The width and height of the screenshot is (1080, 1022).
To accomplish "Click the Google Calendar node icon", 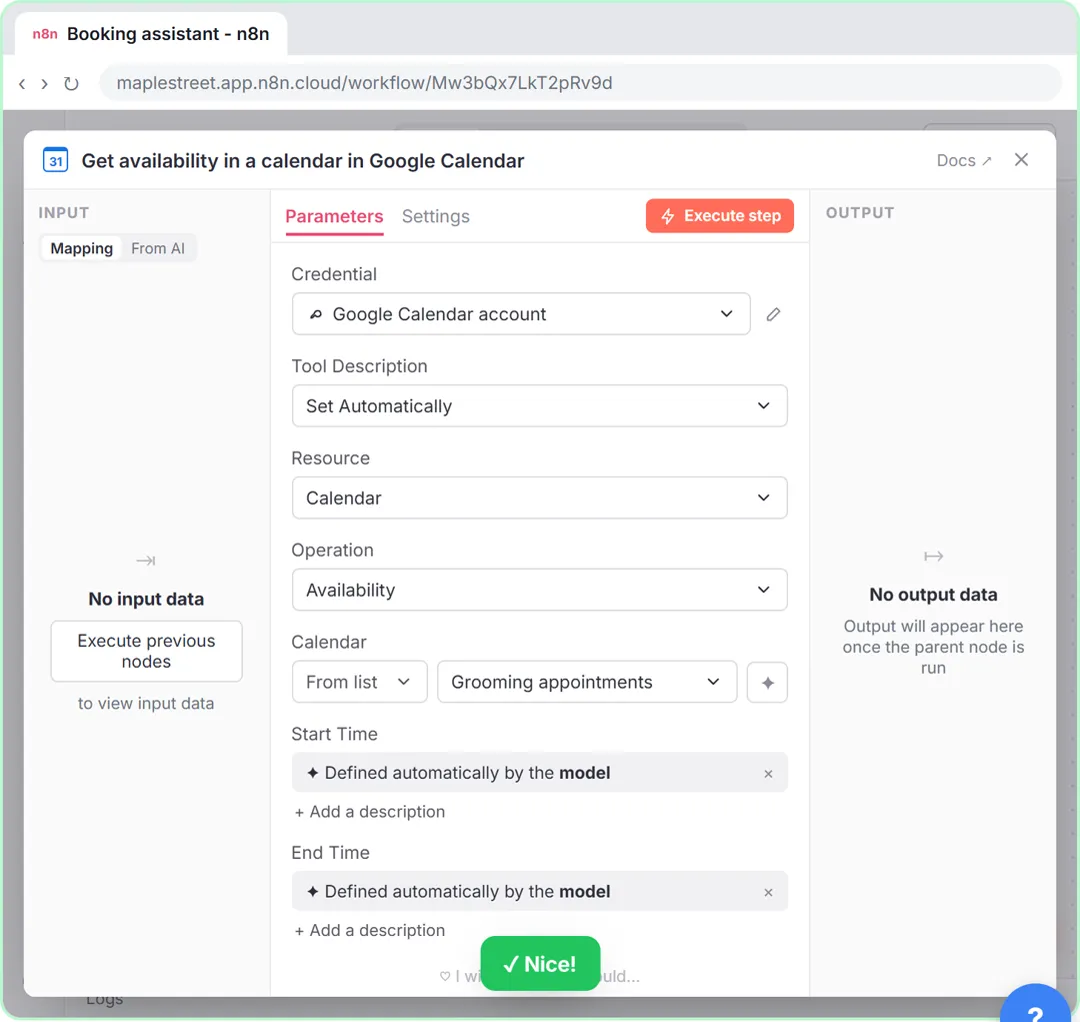I will point(55,160).
